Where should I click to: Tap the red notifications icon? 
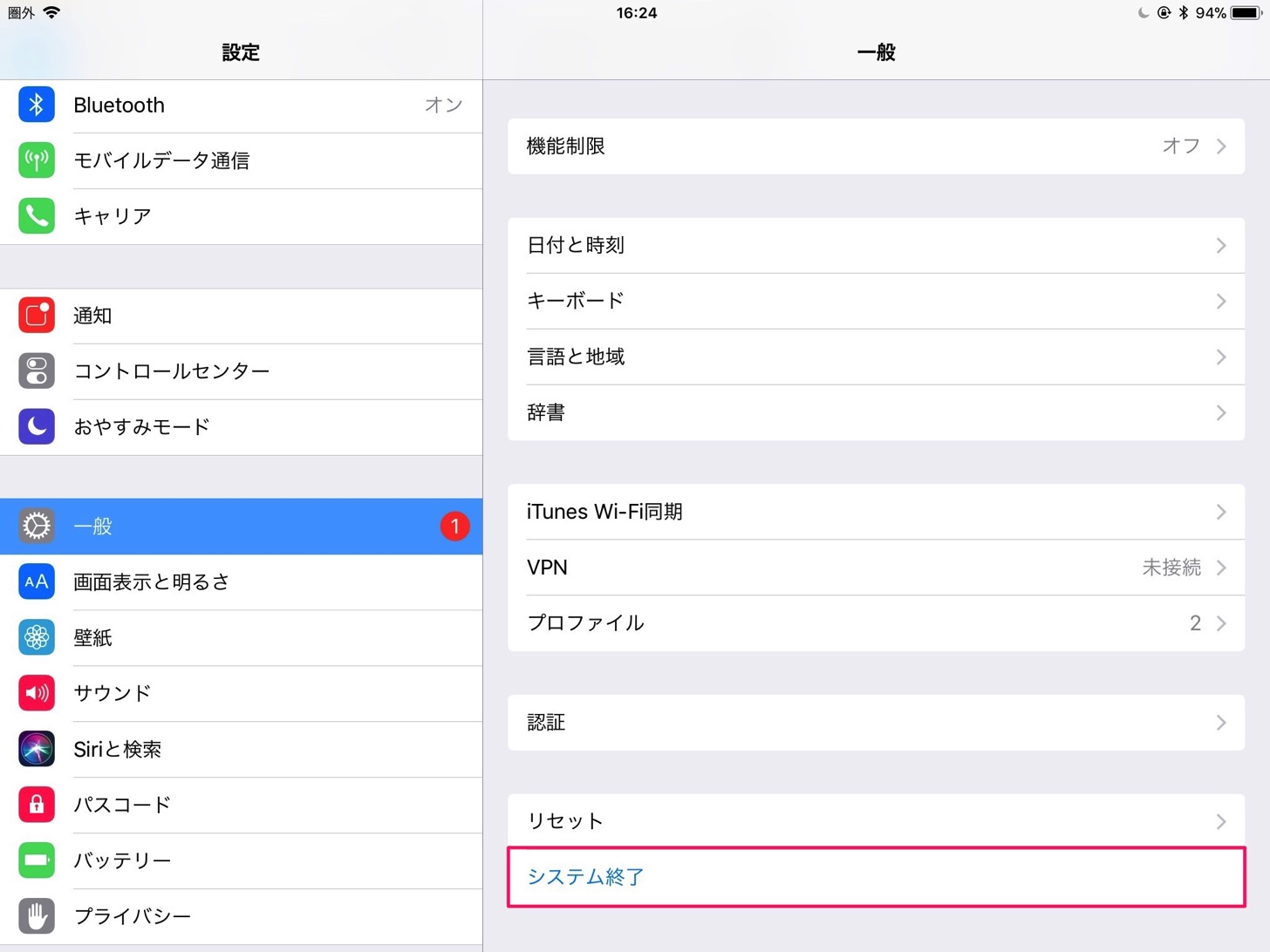pyautogui.click(x=37, y=316)
